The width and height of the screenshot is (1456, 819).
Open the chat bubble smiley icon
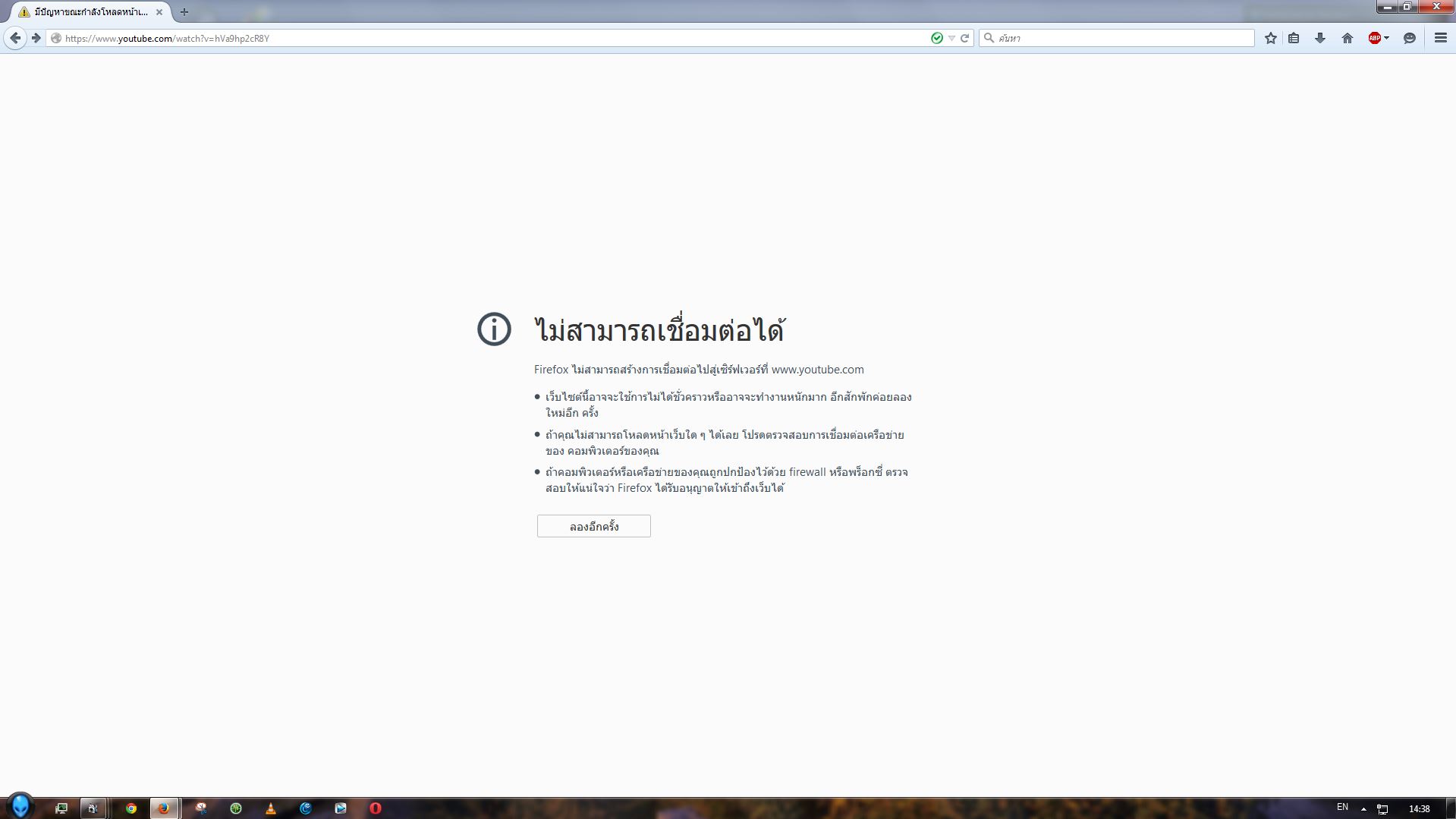coord(1410,38)
